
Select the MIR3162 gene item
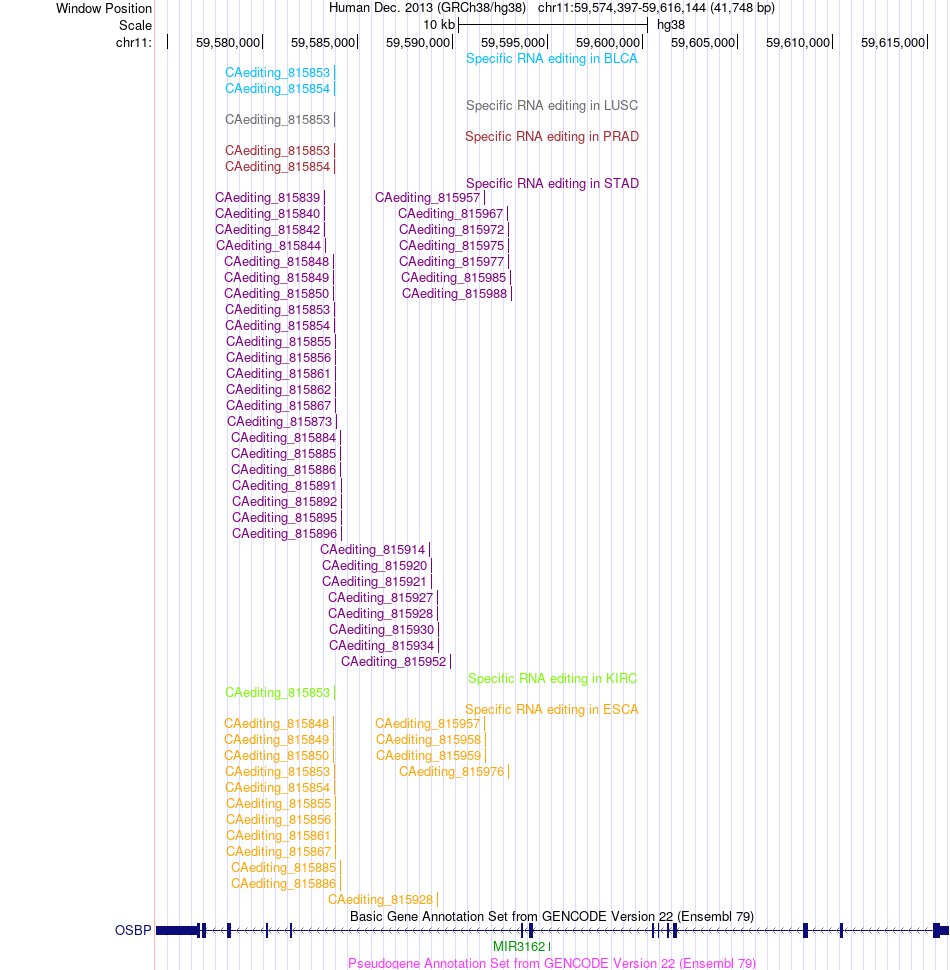519,946
